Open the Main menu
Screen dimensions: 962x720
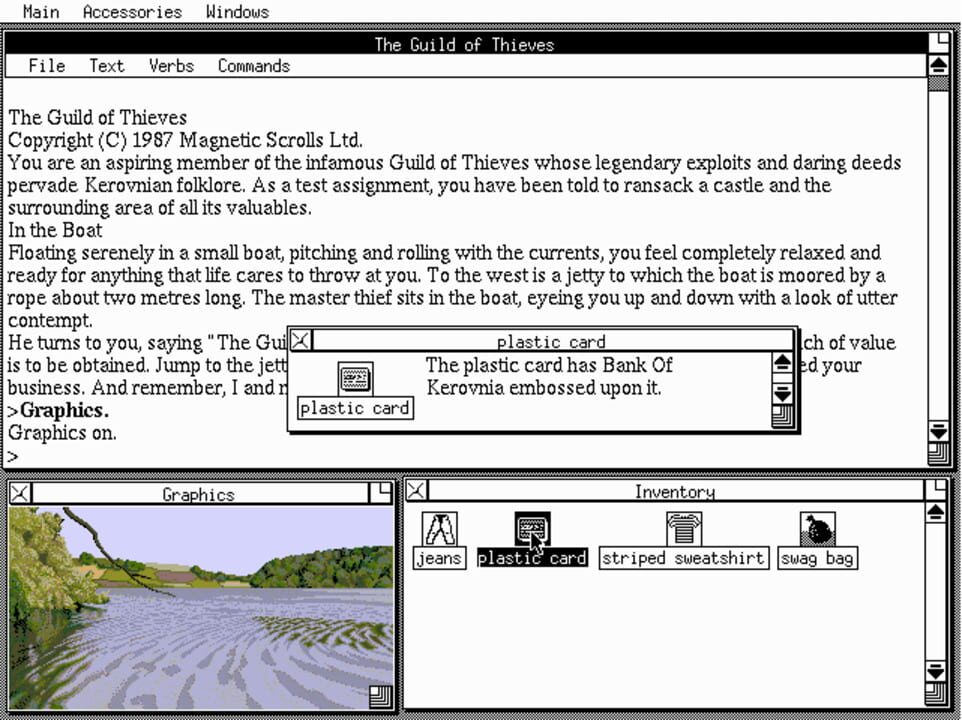pyautogui.click(x=40, y=11)
